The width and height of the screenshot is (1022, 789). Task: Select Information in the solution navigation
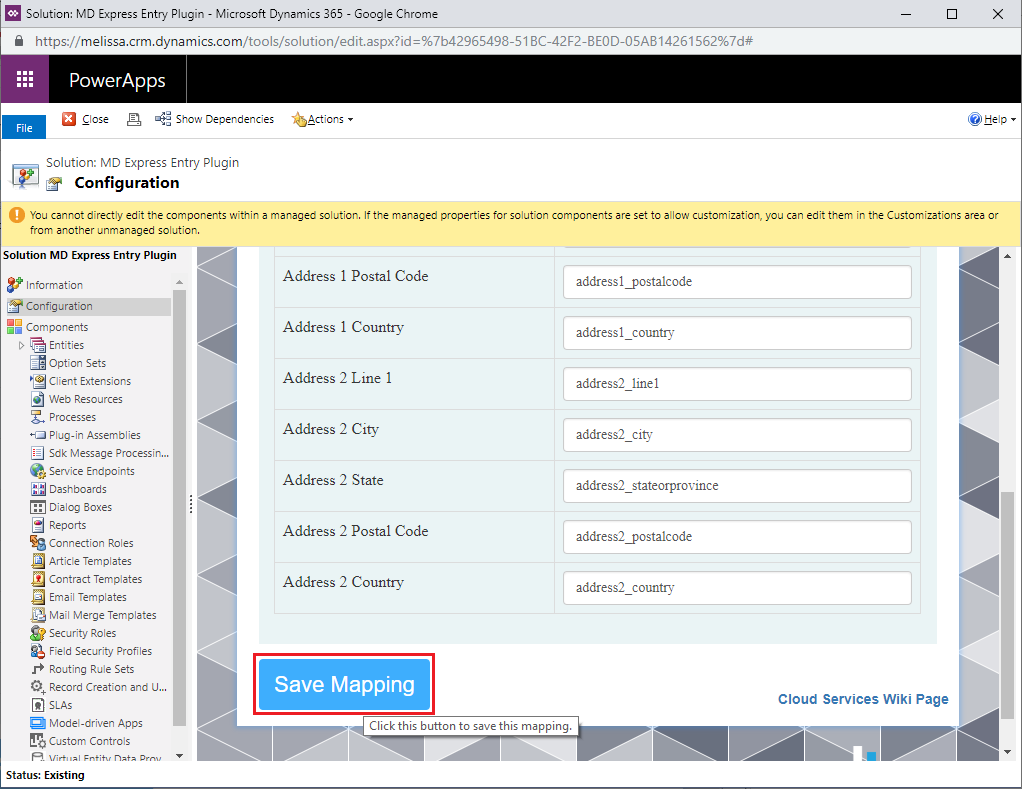[54, 285]
